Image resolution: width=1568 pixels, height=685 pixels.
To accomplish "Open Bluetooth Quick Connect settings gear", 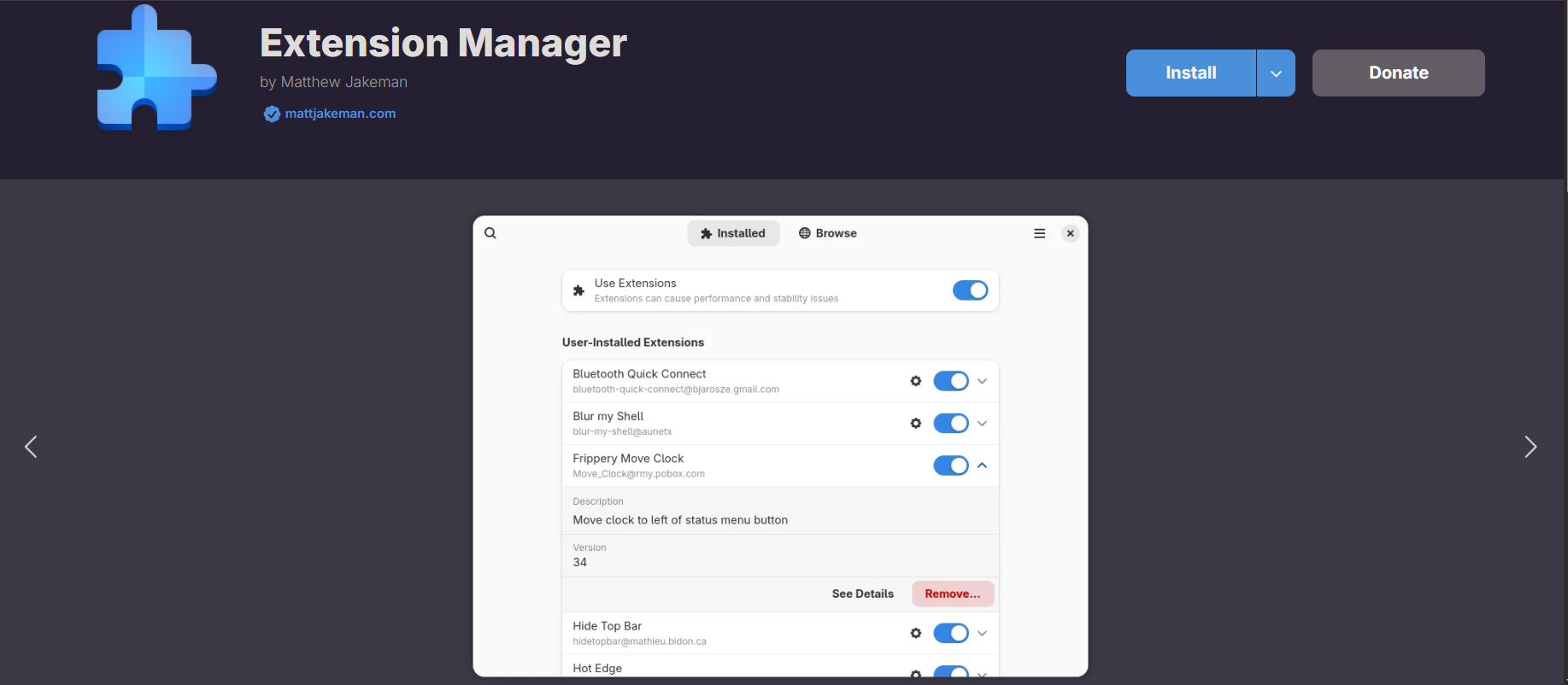I will click(916, 381).
